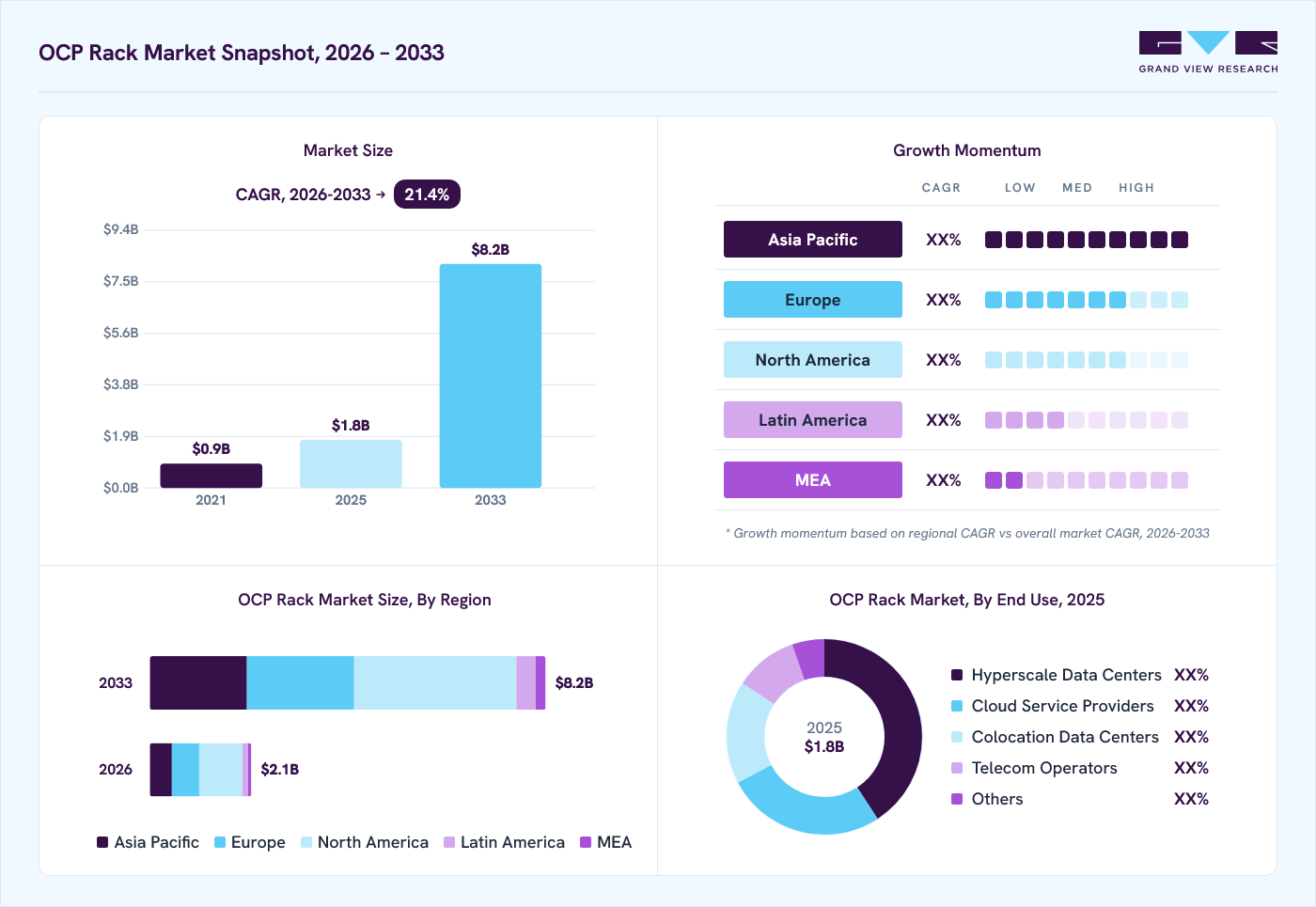Image resolution: width=1316 pixels, height=907 pixels.
Task: Click the $1.8B label above the 2025 bar
Action: (x=351, y=426)
